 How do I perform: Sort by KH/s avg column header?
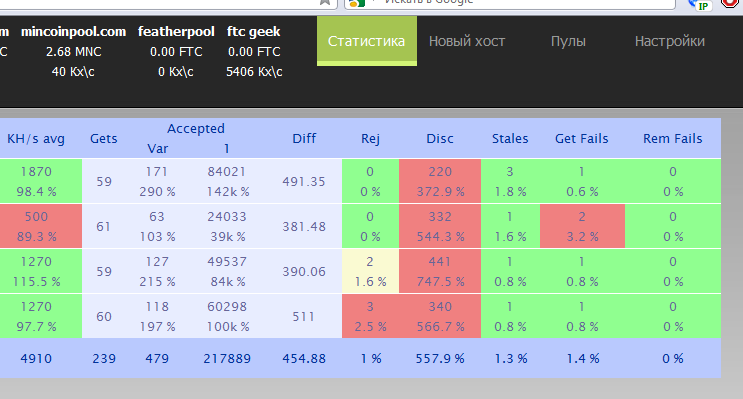[x=36, y=138]
